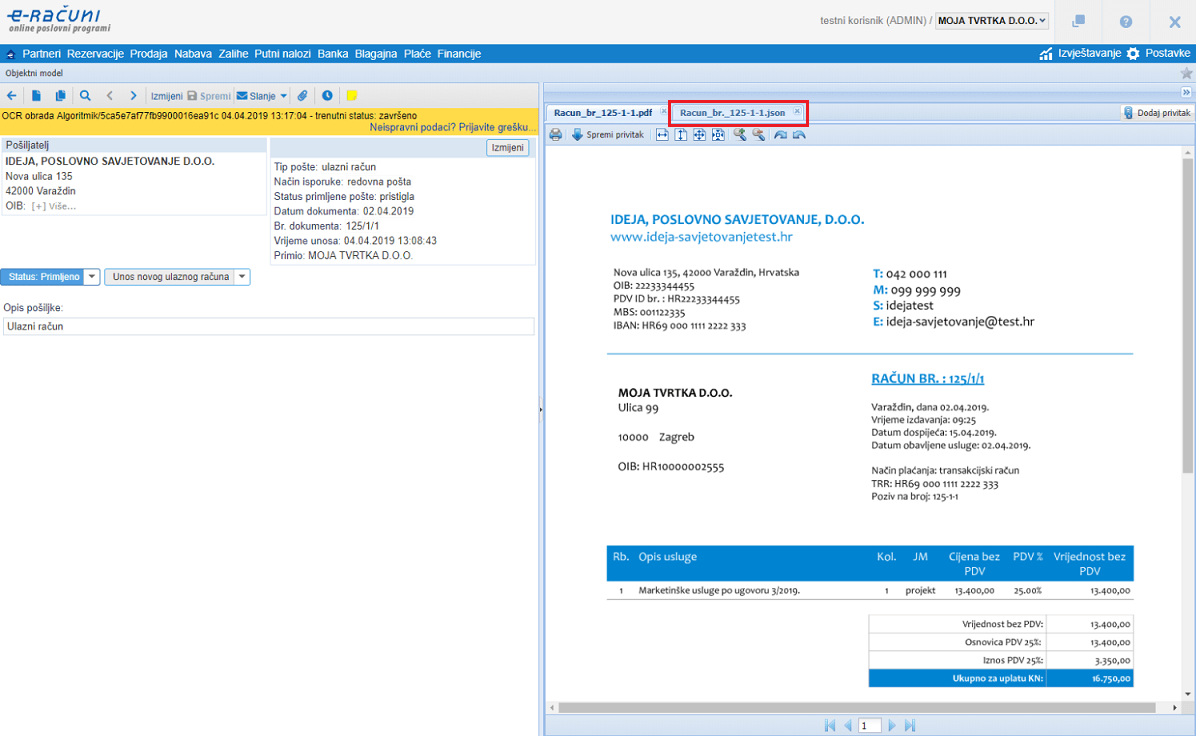This screenshot has height=736, width=1196.
Task: Click the search magnifier in left toolbar
Action: click(85, 96)
